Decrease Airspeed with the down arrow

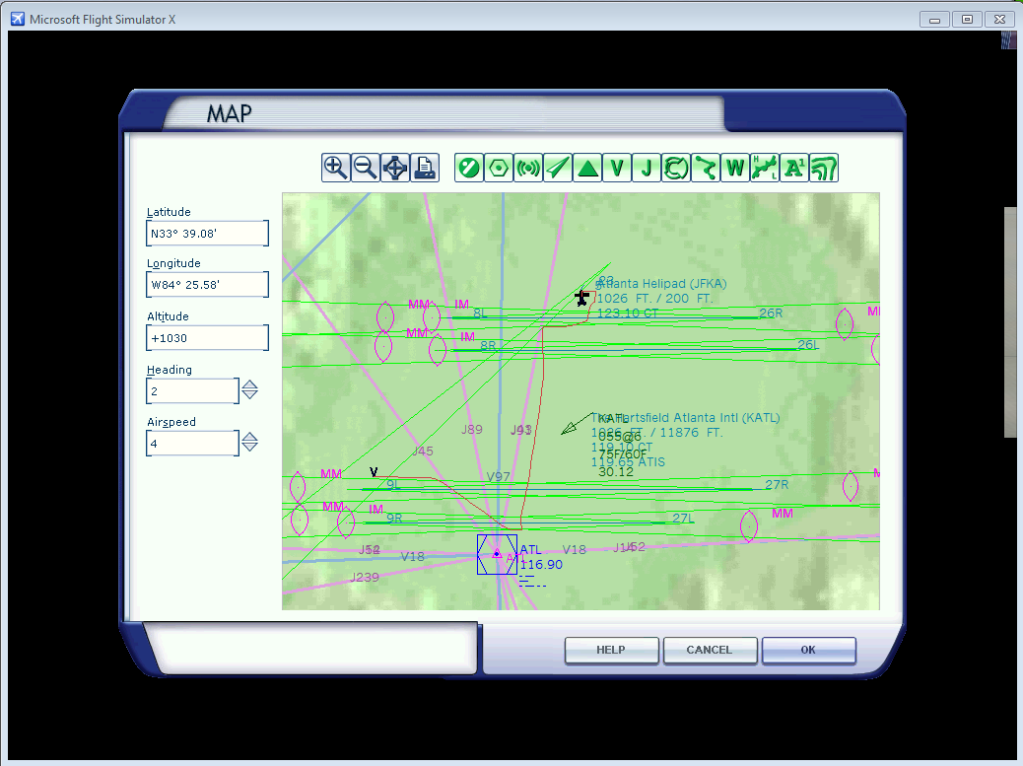coord(250,448)
